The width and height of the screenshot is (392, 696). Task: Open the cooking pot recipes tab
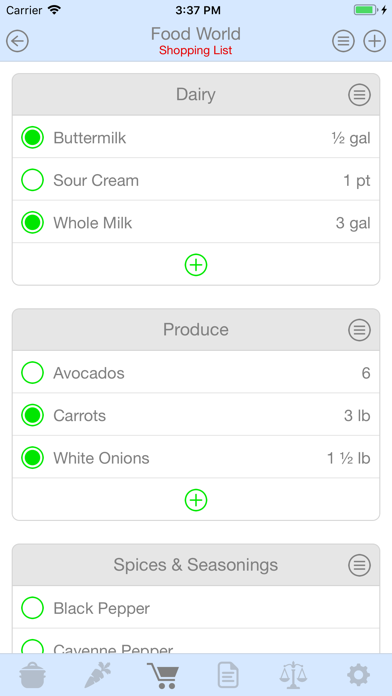33,675
